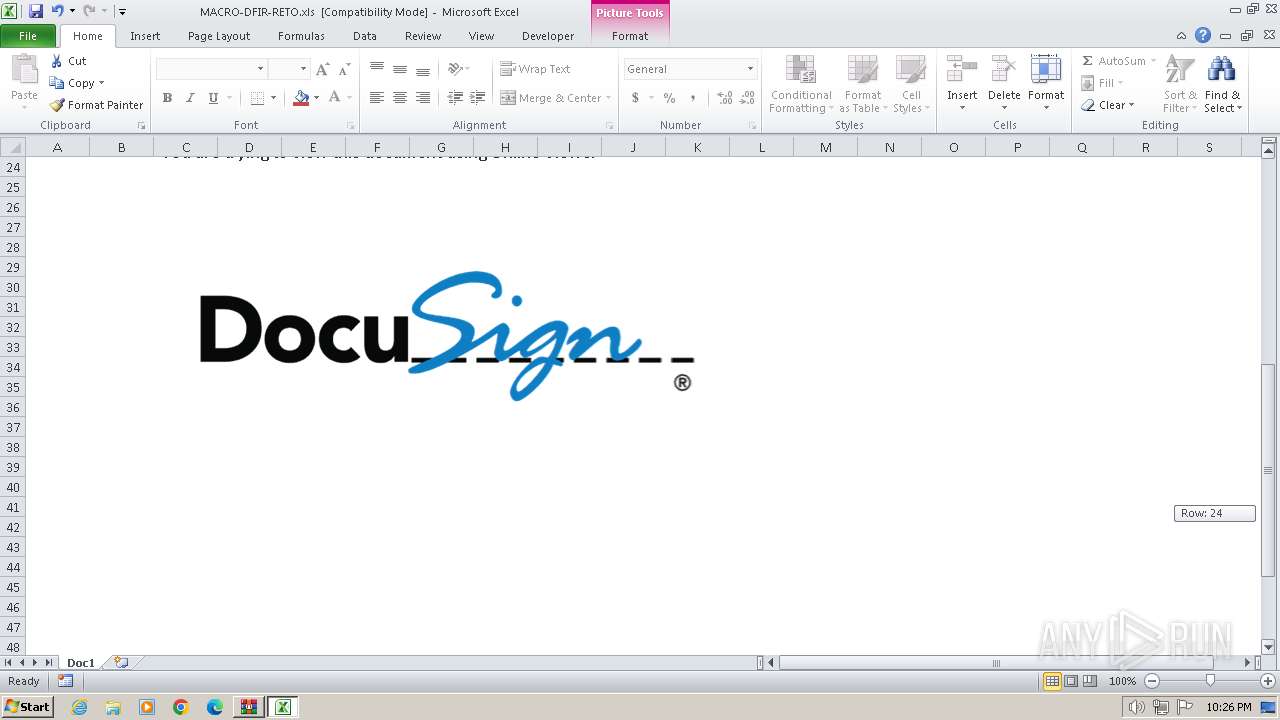This screenshot has width=1280, height=720.
Task: Click Increase Indent icon
Action: [478, 98]
